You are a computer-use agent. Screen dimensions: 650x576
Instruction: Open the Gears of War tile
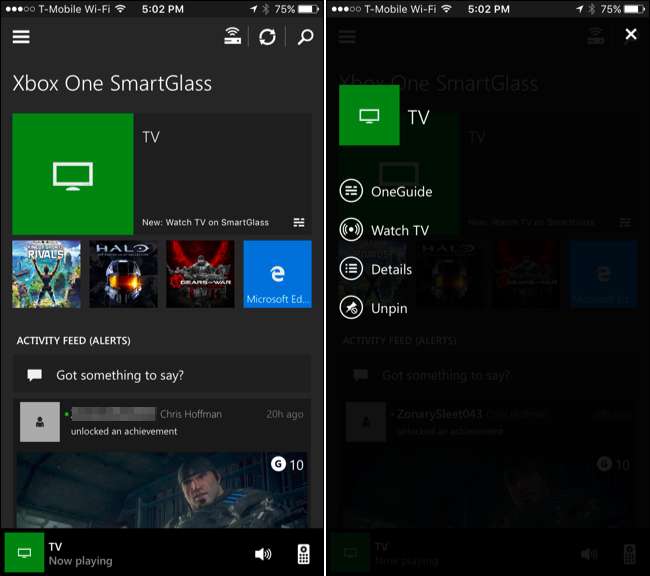point(200,274)
